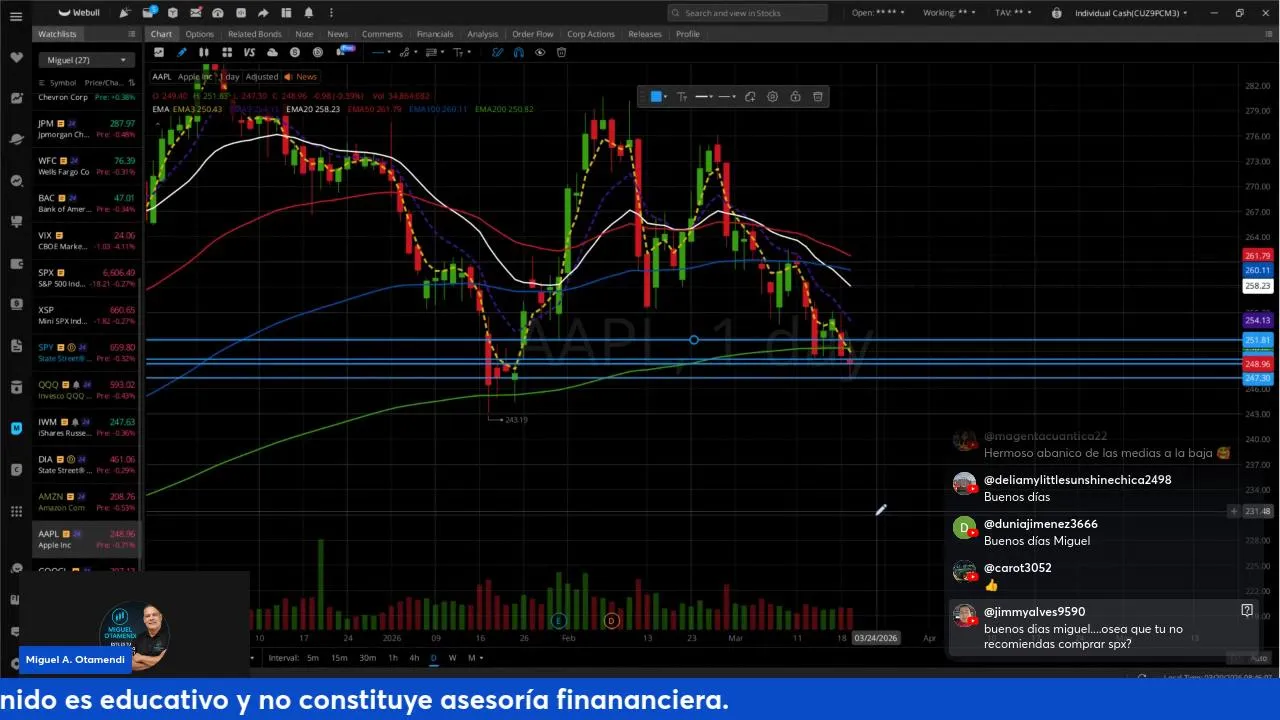The height and width of the screenshot is (720, 1280).
Task: Open the text style icon in floating toolbar
Action: click(x=682, y=97)
